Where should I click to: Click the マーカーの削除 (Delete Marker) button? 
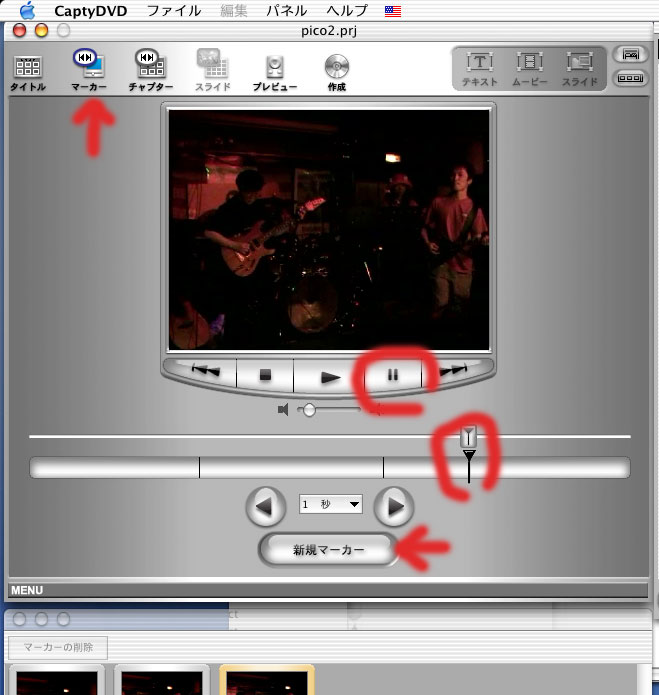[x=58, y=647]
